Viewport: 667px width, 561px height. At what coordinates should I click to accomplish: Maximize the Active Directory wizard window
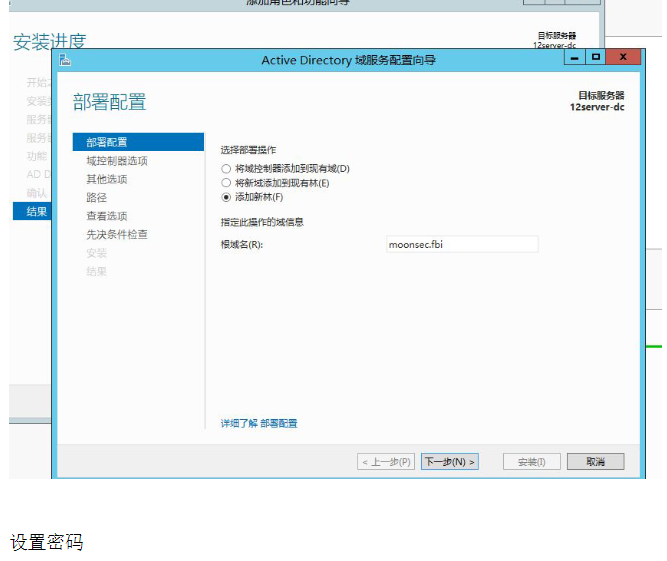(596, 57)
